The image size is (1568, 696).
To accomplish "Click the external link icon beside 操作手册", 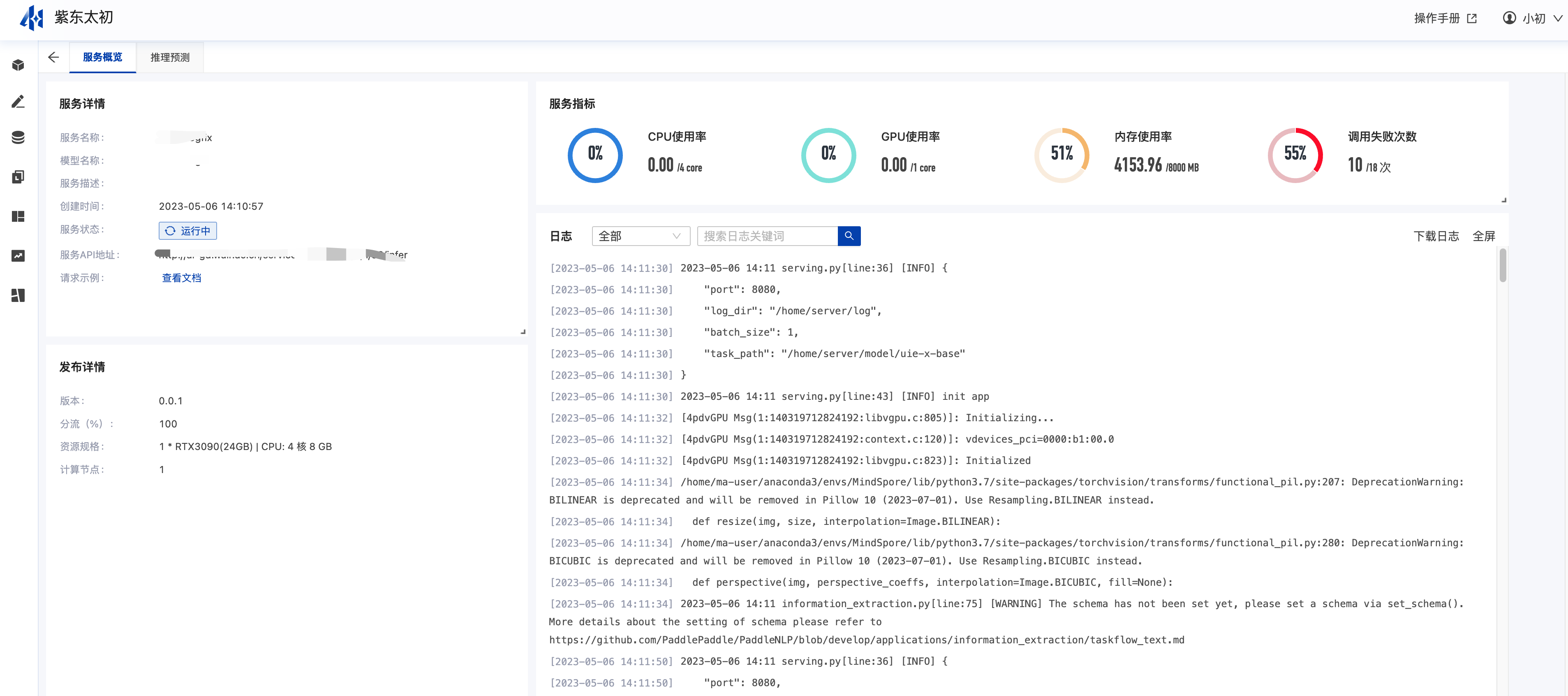I will click(x=1472, y=18).
